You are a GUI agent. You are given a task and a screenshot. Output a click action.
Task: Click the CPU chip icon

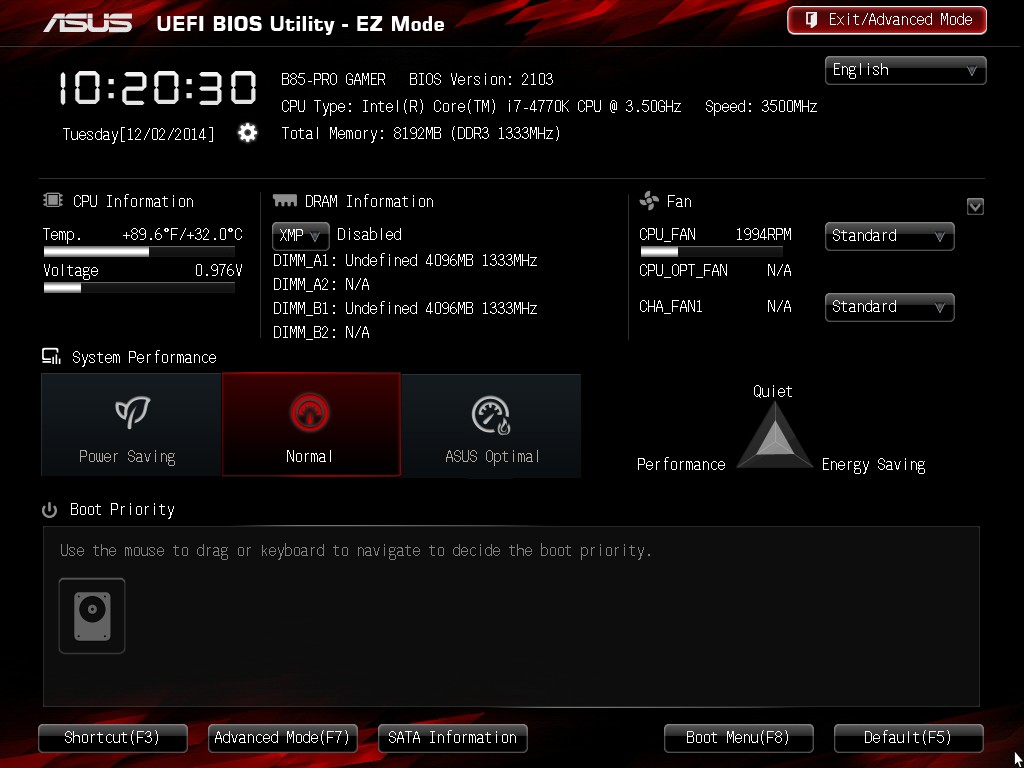click(x=53, y=200)
